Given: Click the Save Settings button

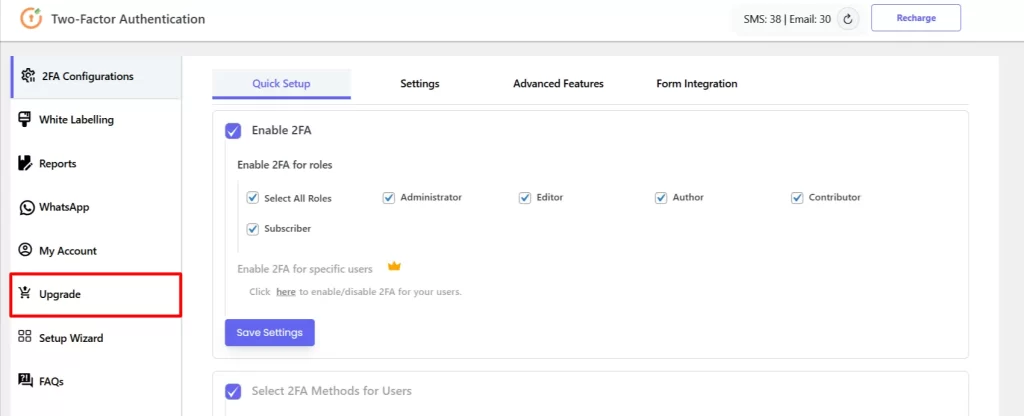Looking at the screenshot, I should [270, 332].
